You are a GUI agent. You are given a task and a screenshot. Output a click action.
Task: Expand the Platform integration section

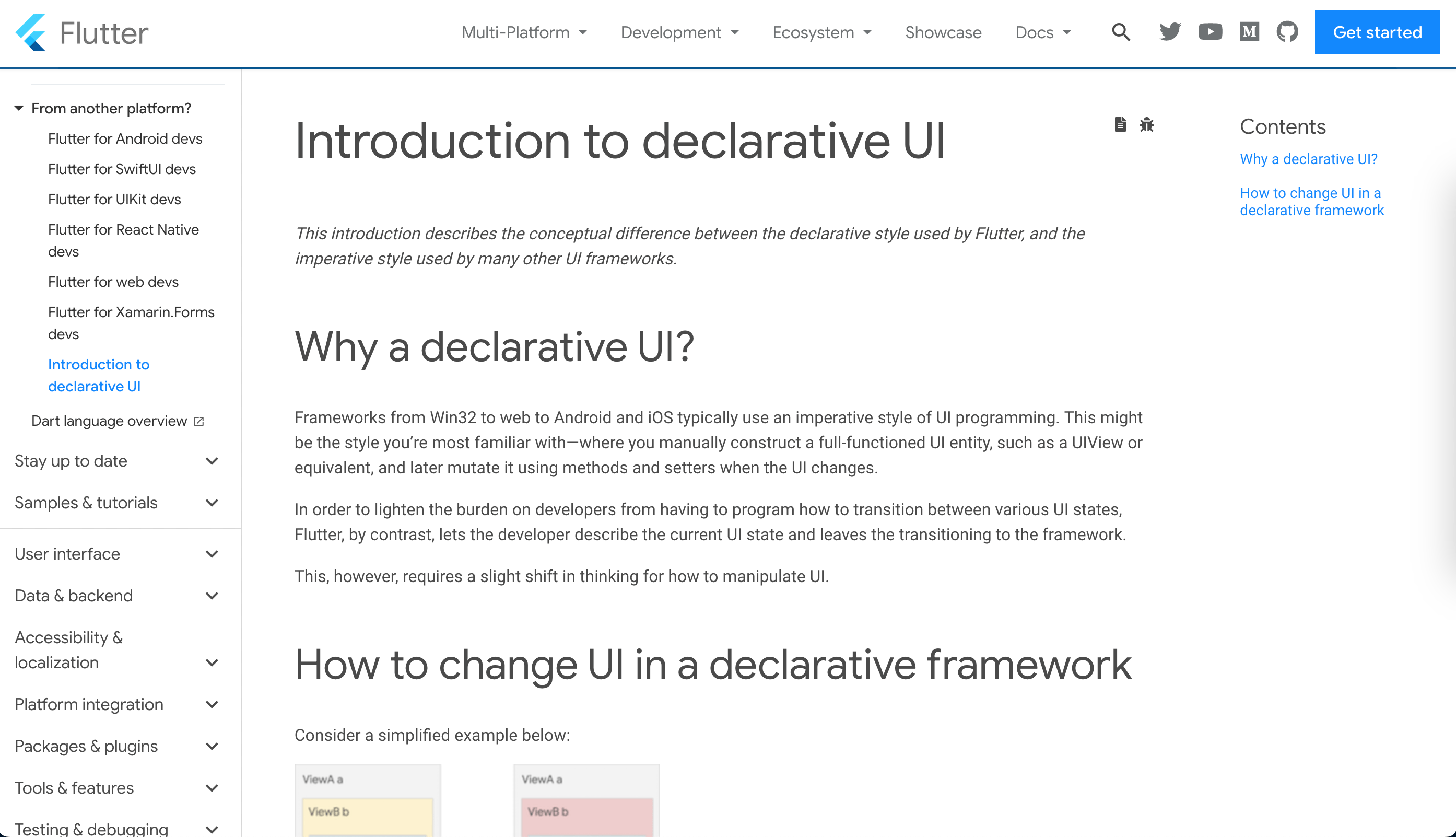coord(116,704)
